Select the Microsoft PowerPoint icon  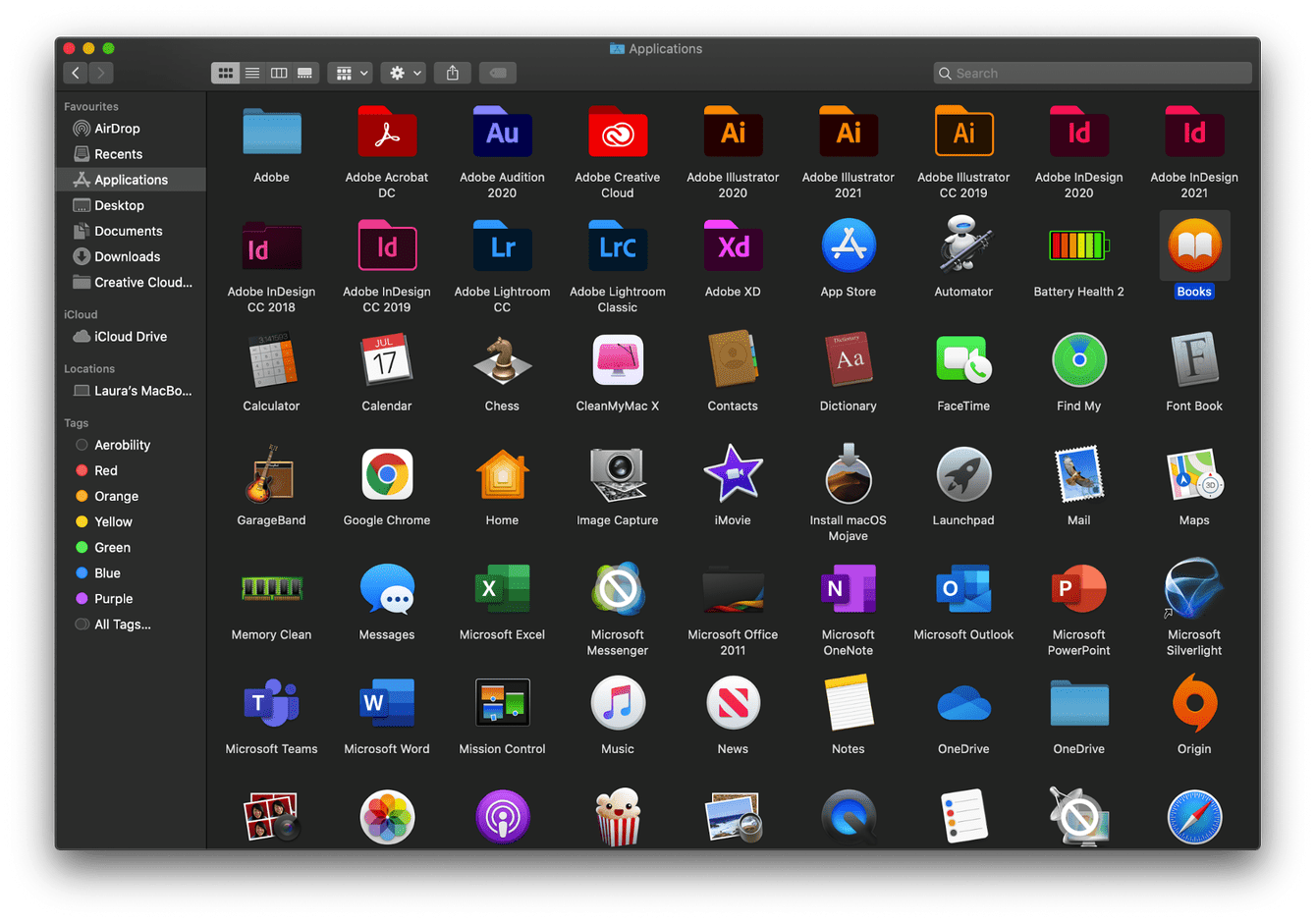(1079, 589)
